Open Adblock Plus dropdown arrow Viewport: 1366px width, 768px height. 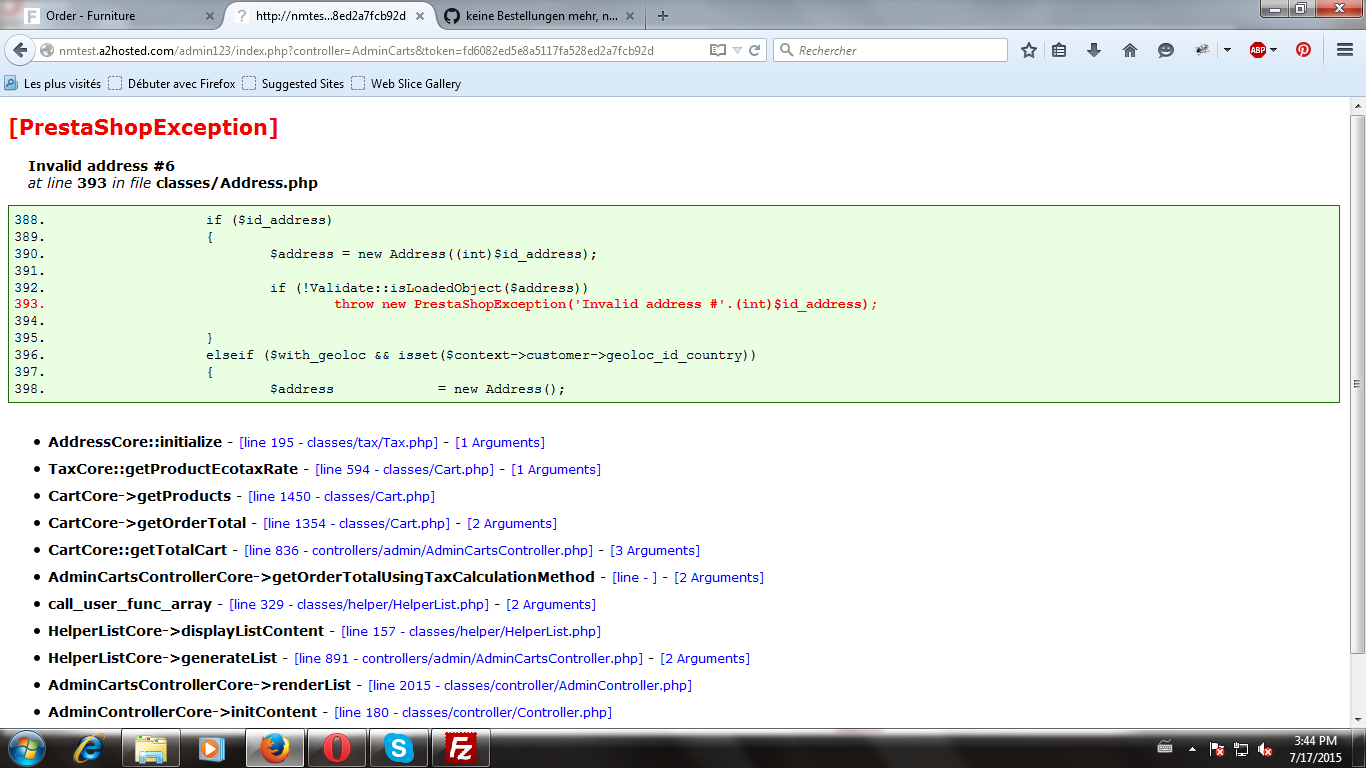coord(1274,50)
